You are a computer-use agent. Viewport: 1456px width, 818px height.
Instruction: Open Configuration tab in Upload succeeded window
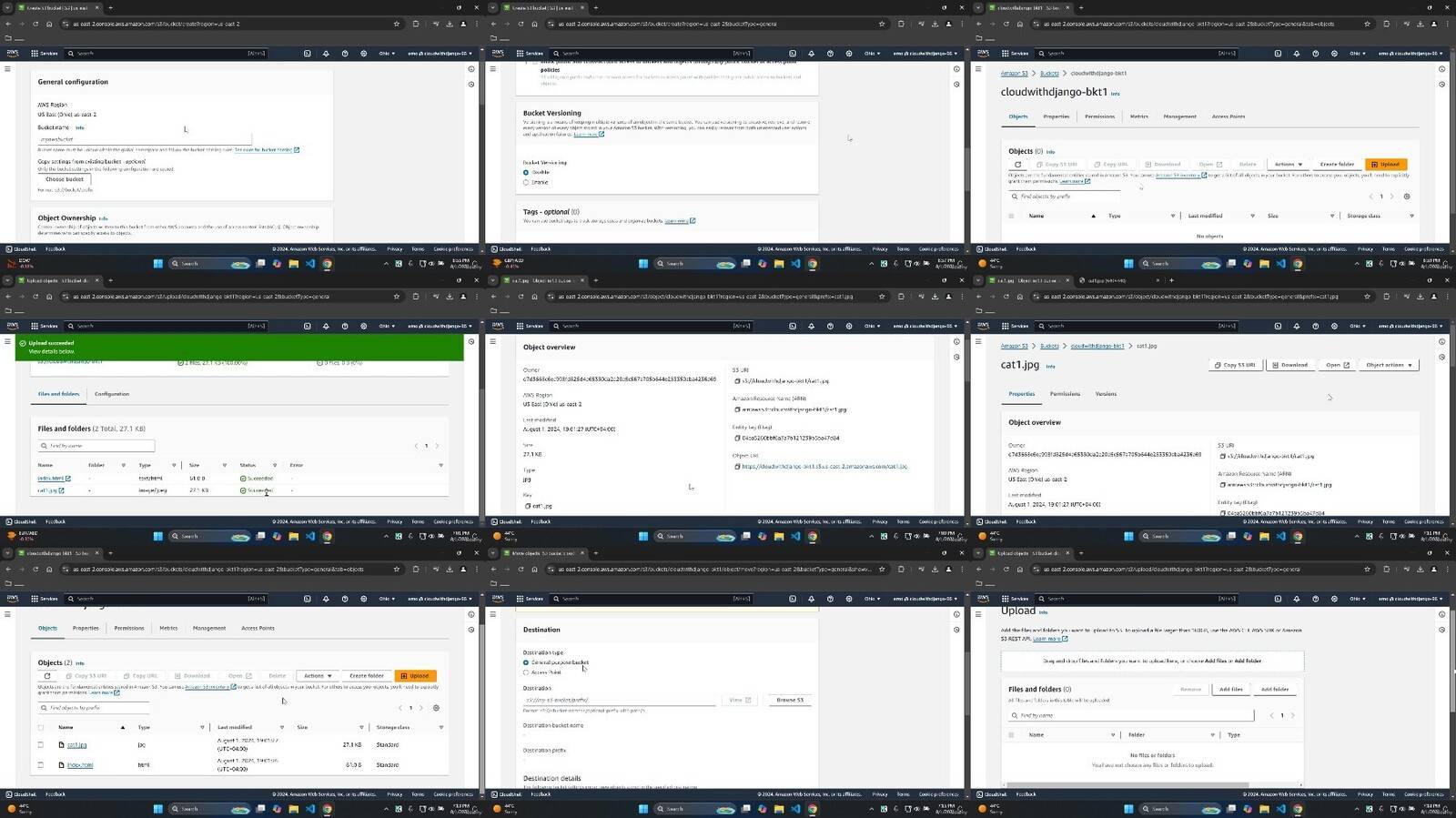[112, 394]
